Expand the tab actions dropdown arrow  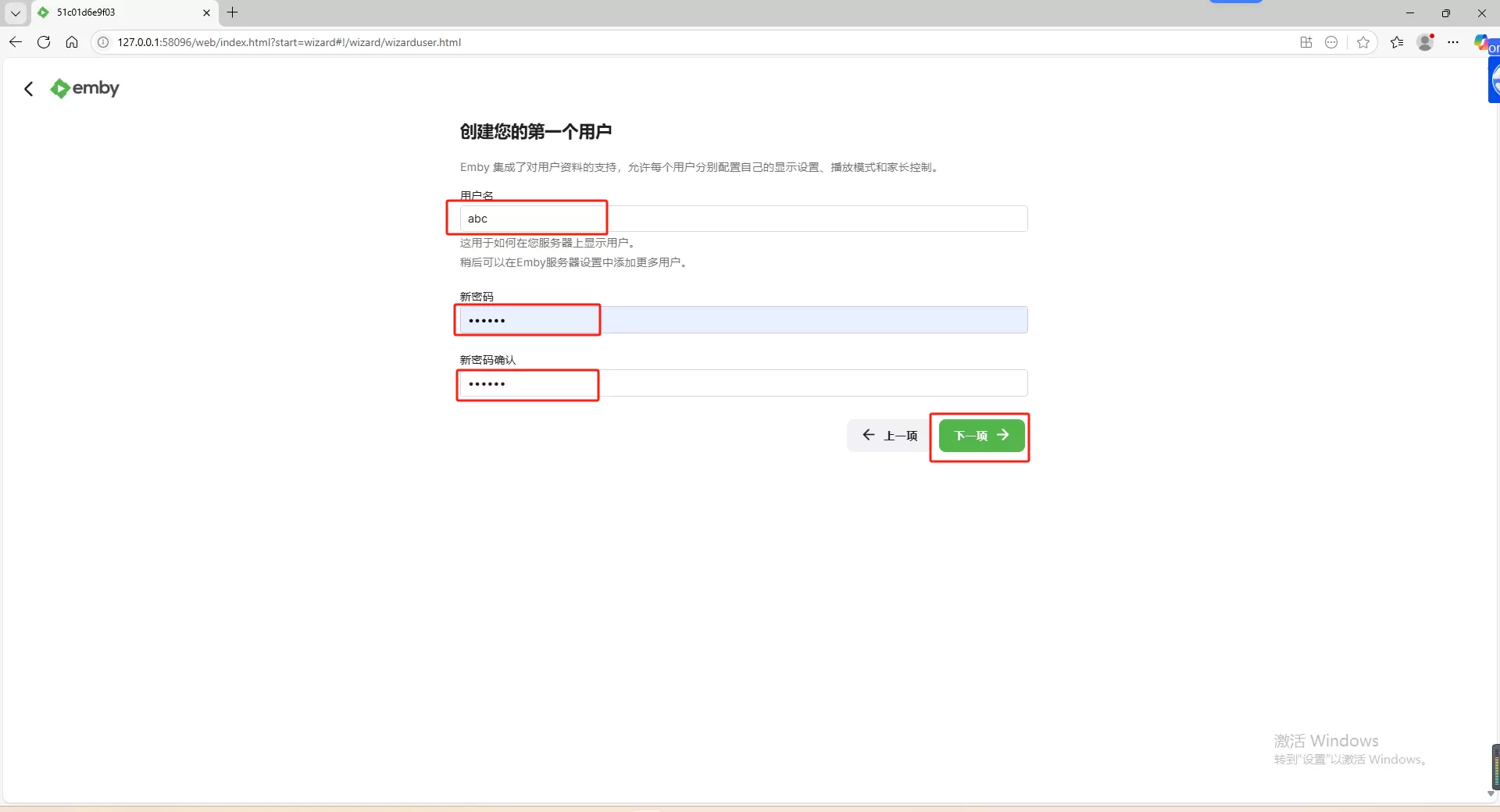pos(16,12)
